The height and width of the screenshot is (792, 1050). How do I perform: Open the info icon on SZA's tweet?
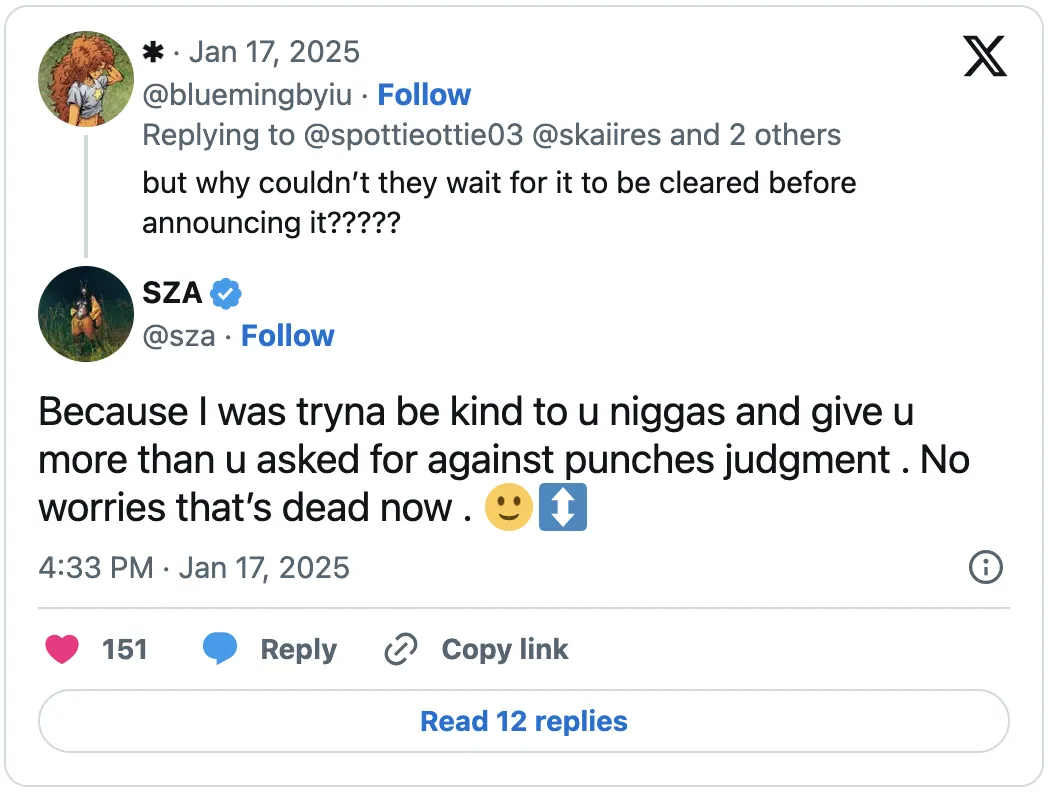point(985,568)
